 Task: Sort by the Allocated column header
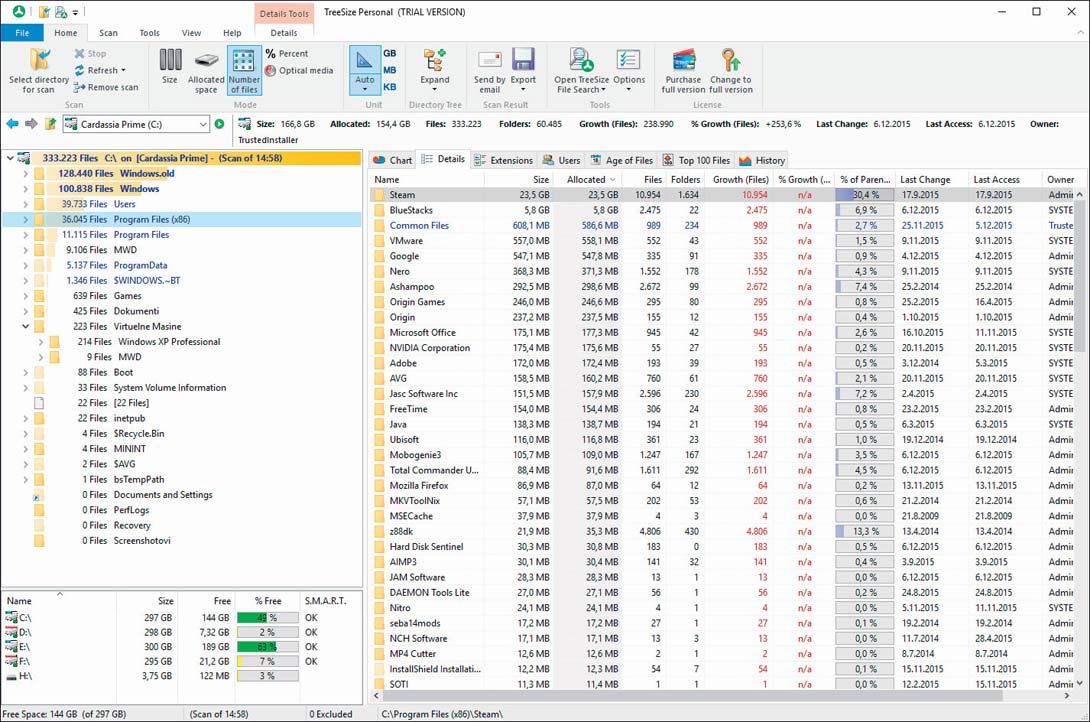587,179
